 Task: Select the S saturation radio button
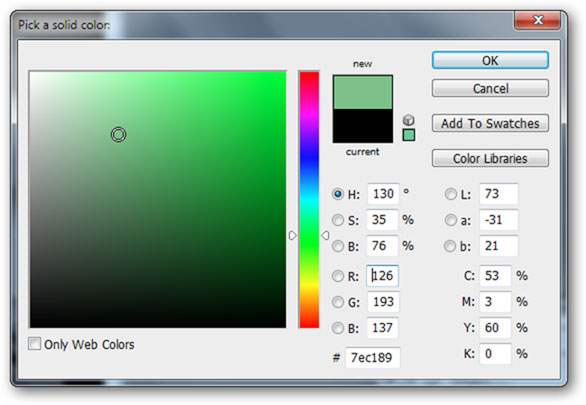(338, 220)
